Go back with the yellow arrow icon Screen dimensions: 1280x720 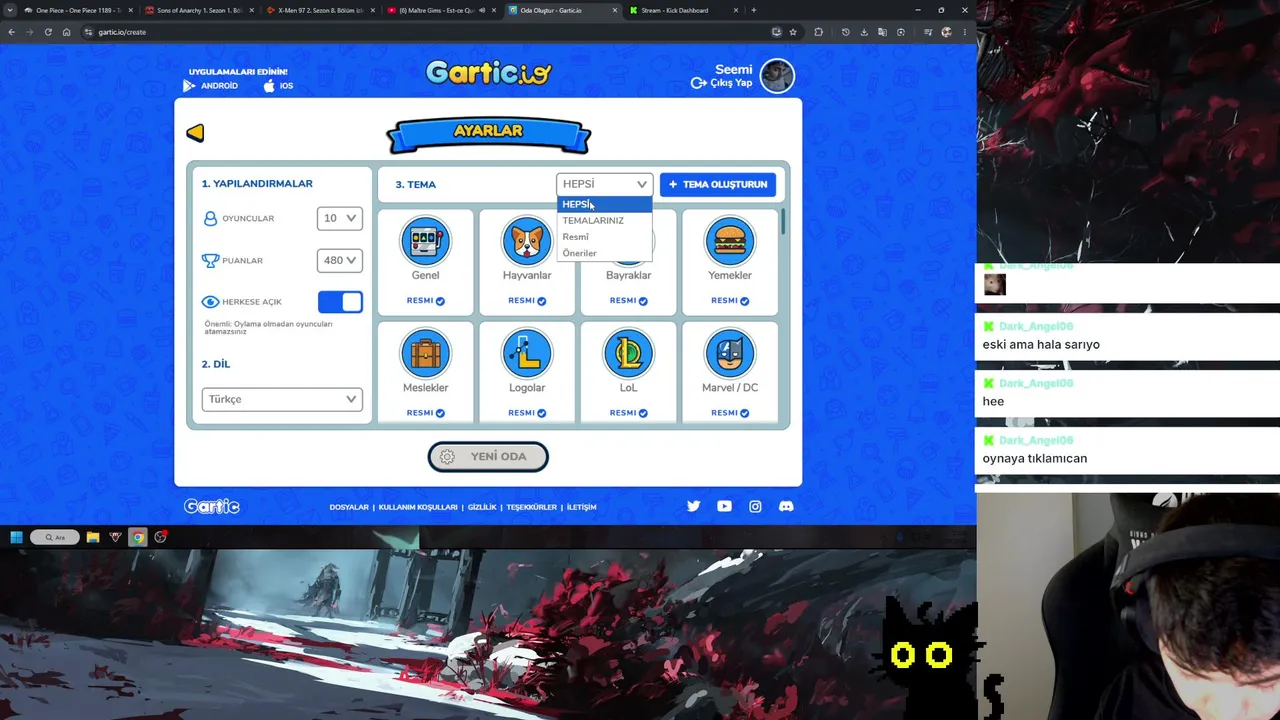(x=195, y=133)
